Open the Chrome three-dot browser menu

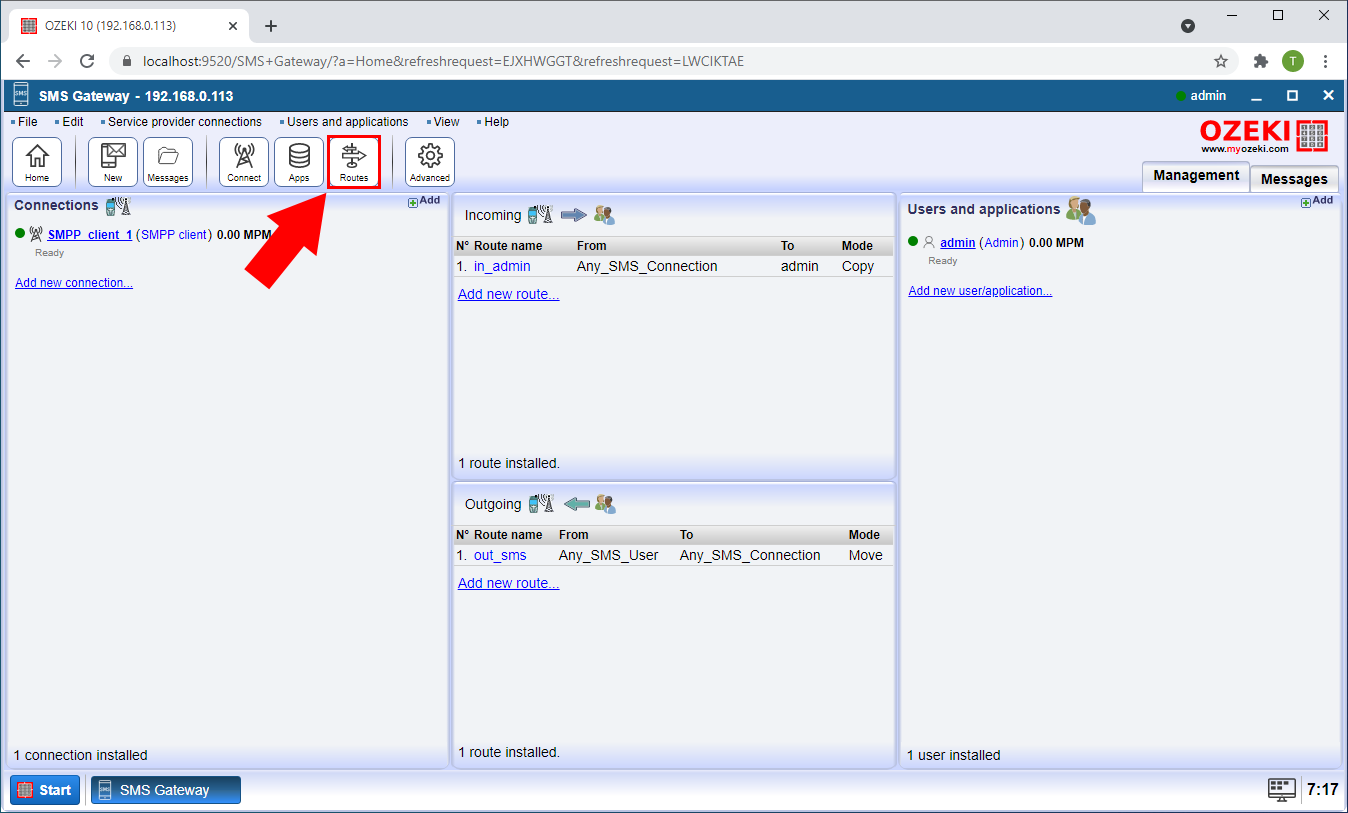click(1325, 61)
